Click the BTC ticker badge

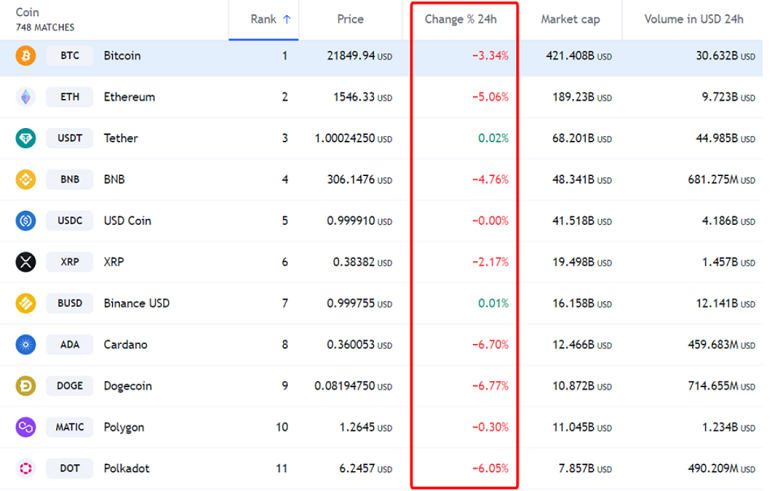point(70,56)
